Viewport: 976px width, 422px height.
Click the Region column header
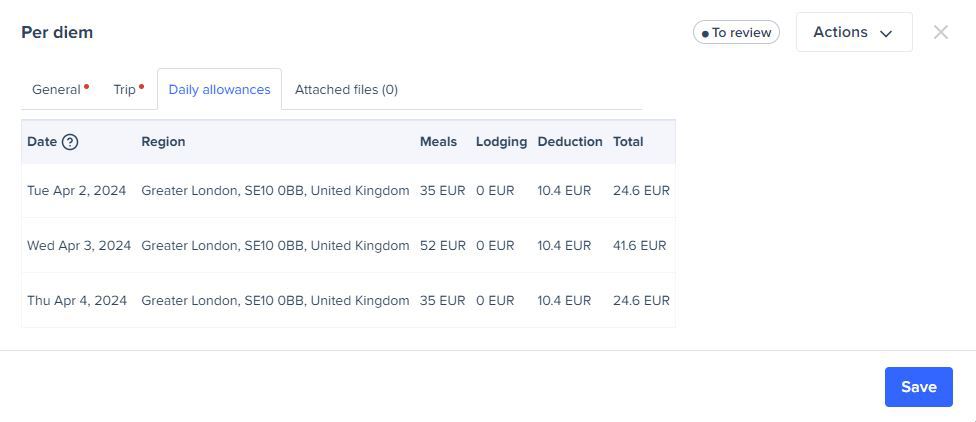pos(163,142)
